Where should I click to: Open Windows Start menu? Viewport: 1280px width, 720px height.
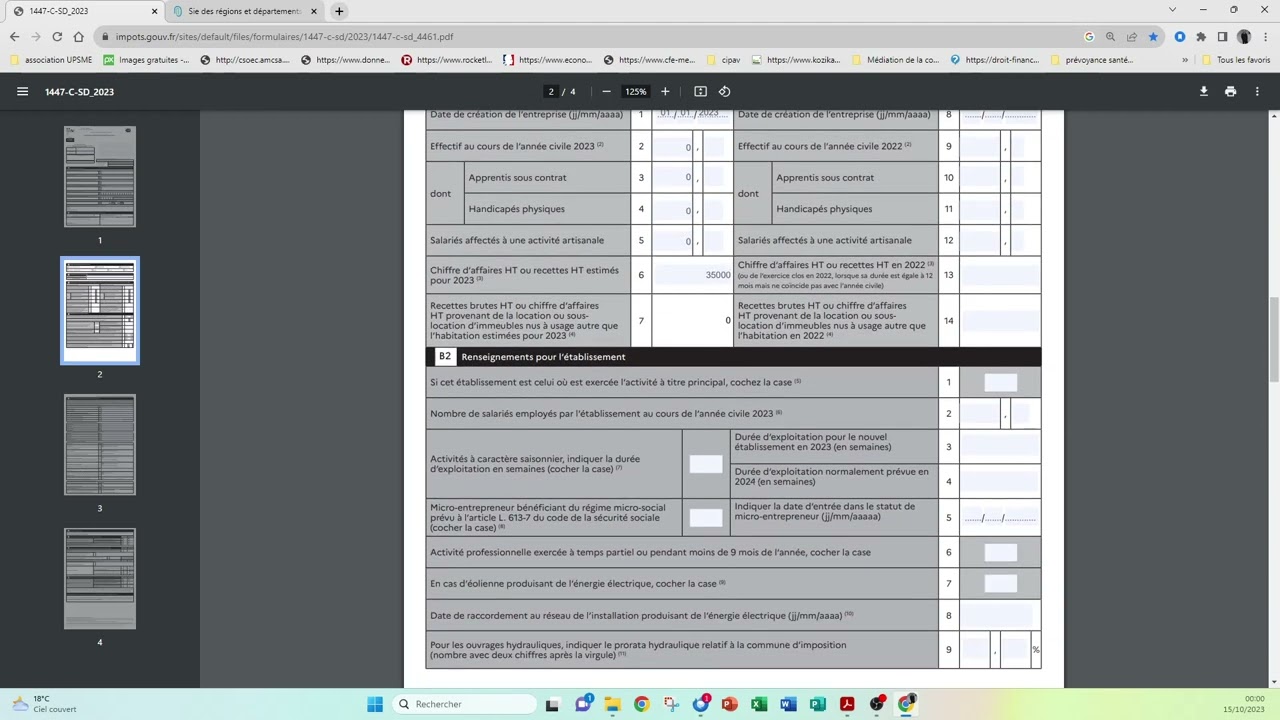(x=375, y=704)
